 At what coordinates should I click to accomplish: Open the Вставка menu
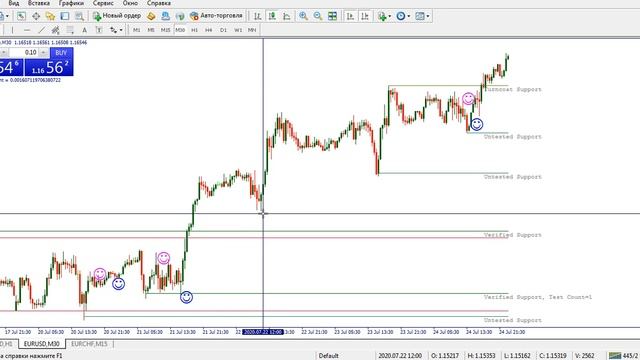pos(39,3)
